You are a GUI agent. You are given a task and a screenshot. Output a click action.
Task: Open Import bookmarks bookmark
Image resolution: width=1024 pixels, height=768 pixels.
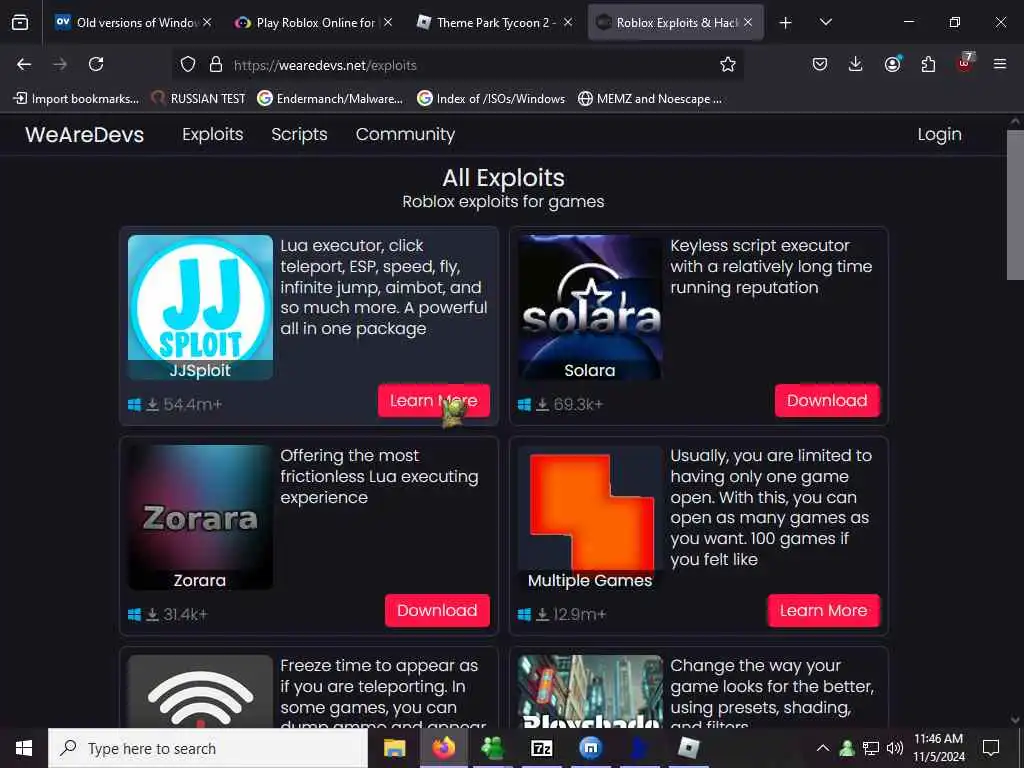click(x=76, y=99)
